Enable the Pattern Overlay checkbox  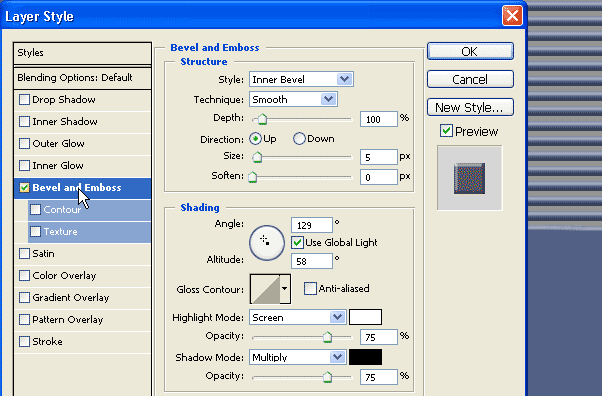pos(24,319)
